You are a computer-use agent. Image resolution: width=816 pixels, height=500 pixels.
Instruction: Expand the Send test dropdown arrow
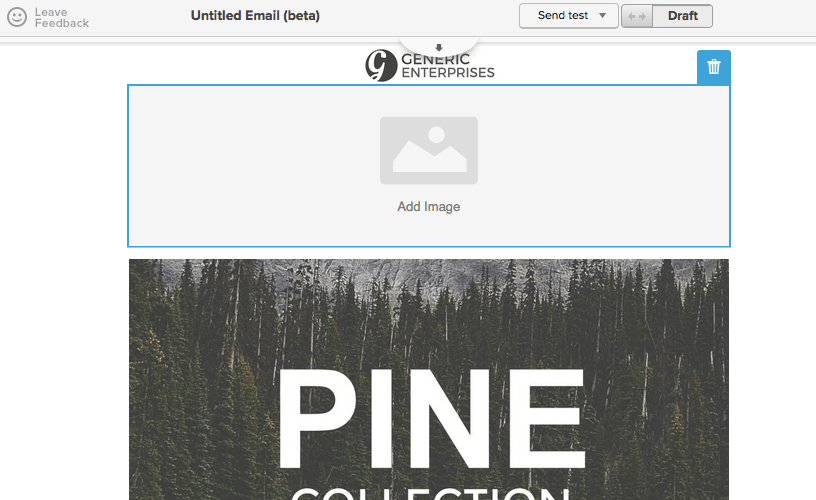602,16
